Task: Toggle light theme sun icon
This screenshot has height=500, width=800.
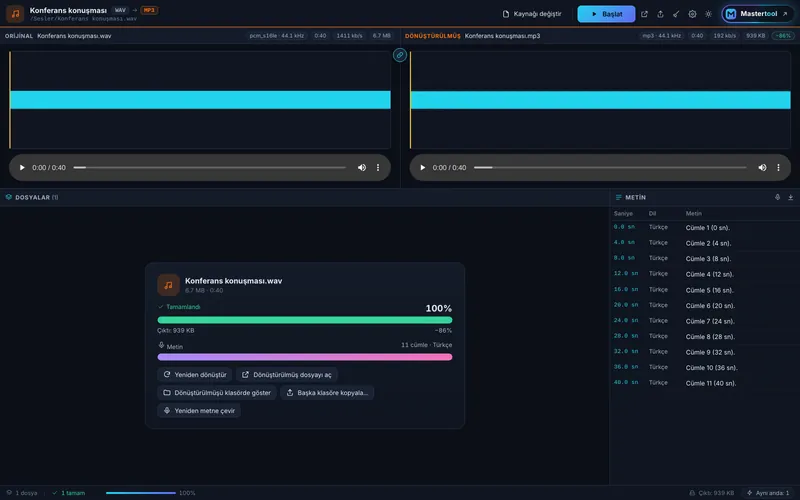Action: (x=708, y=14)
